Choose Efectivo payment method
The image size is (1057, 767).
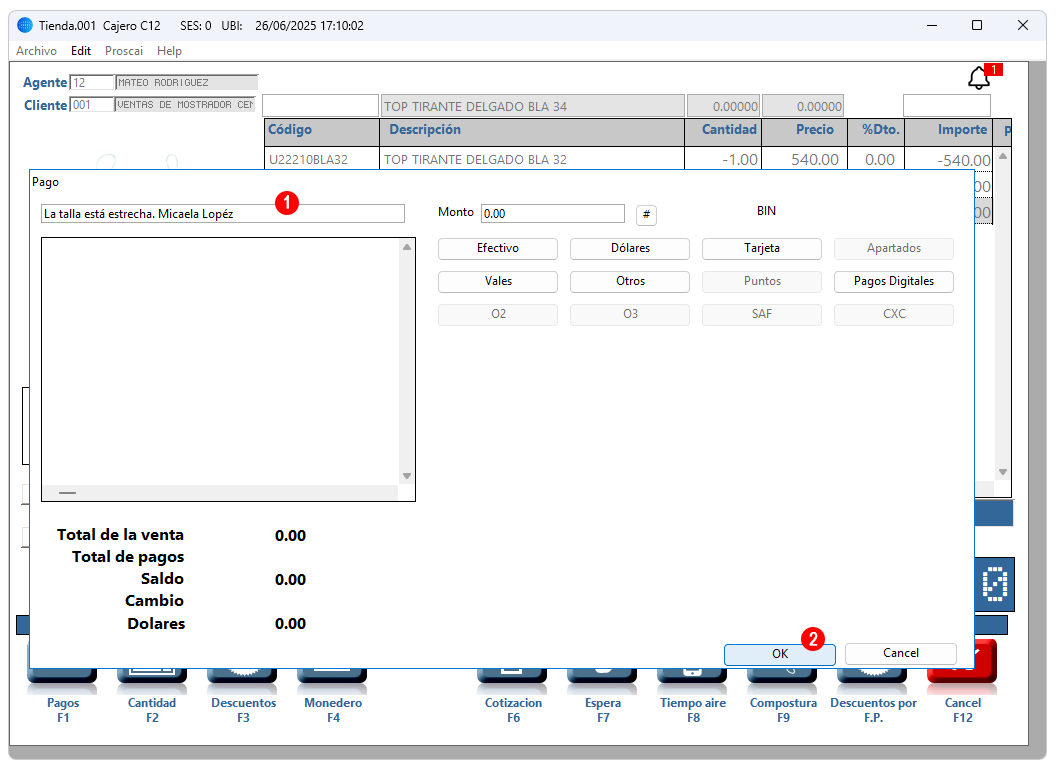tap(497, 248)
